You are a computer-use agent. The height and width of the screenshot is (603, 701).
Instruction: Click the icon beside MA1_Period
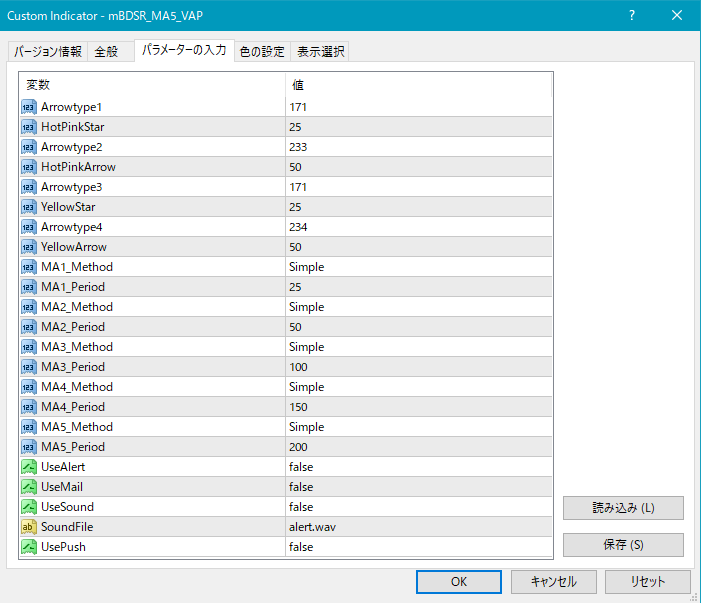(x=29, y=287)
